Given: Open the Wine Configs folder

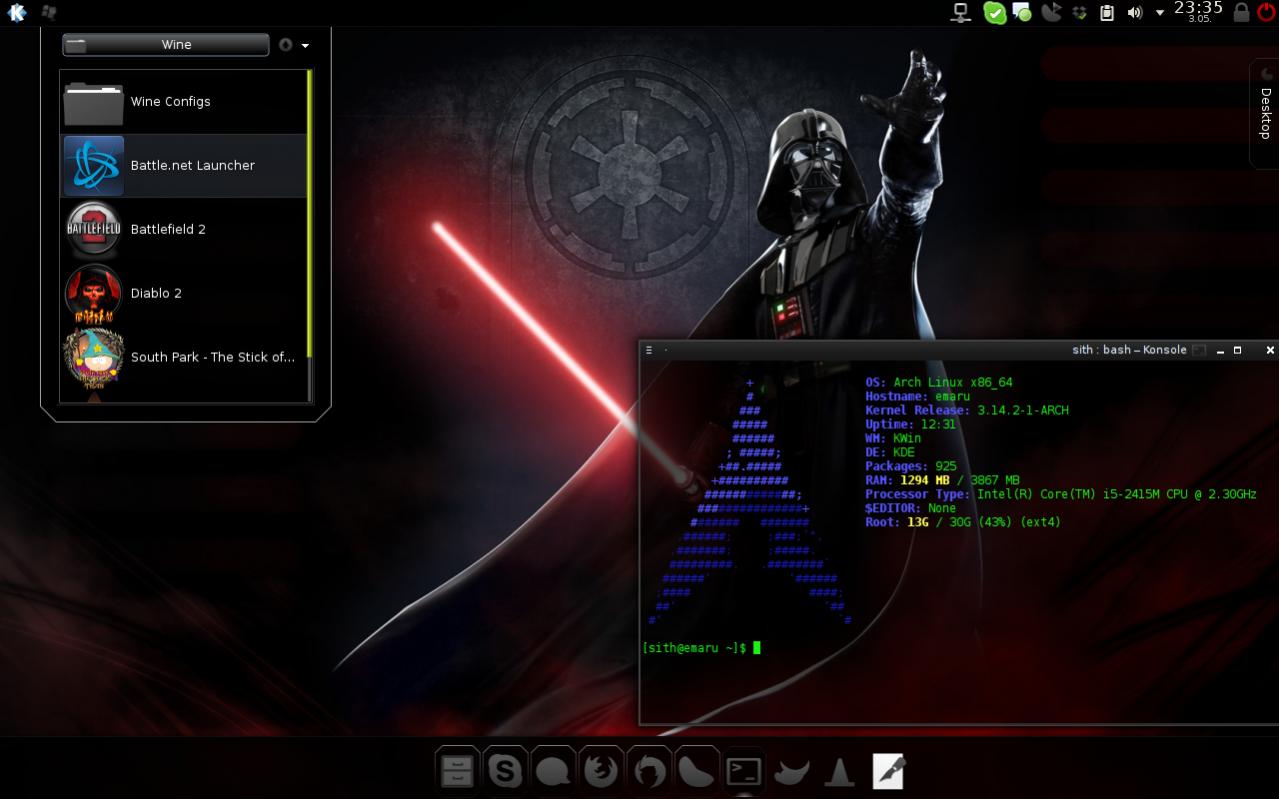Looking at the screenshot, I should tap(184, 102).
